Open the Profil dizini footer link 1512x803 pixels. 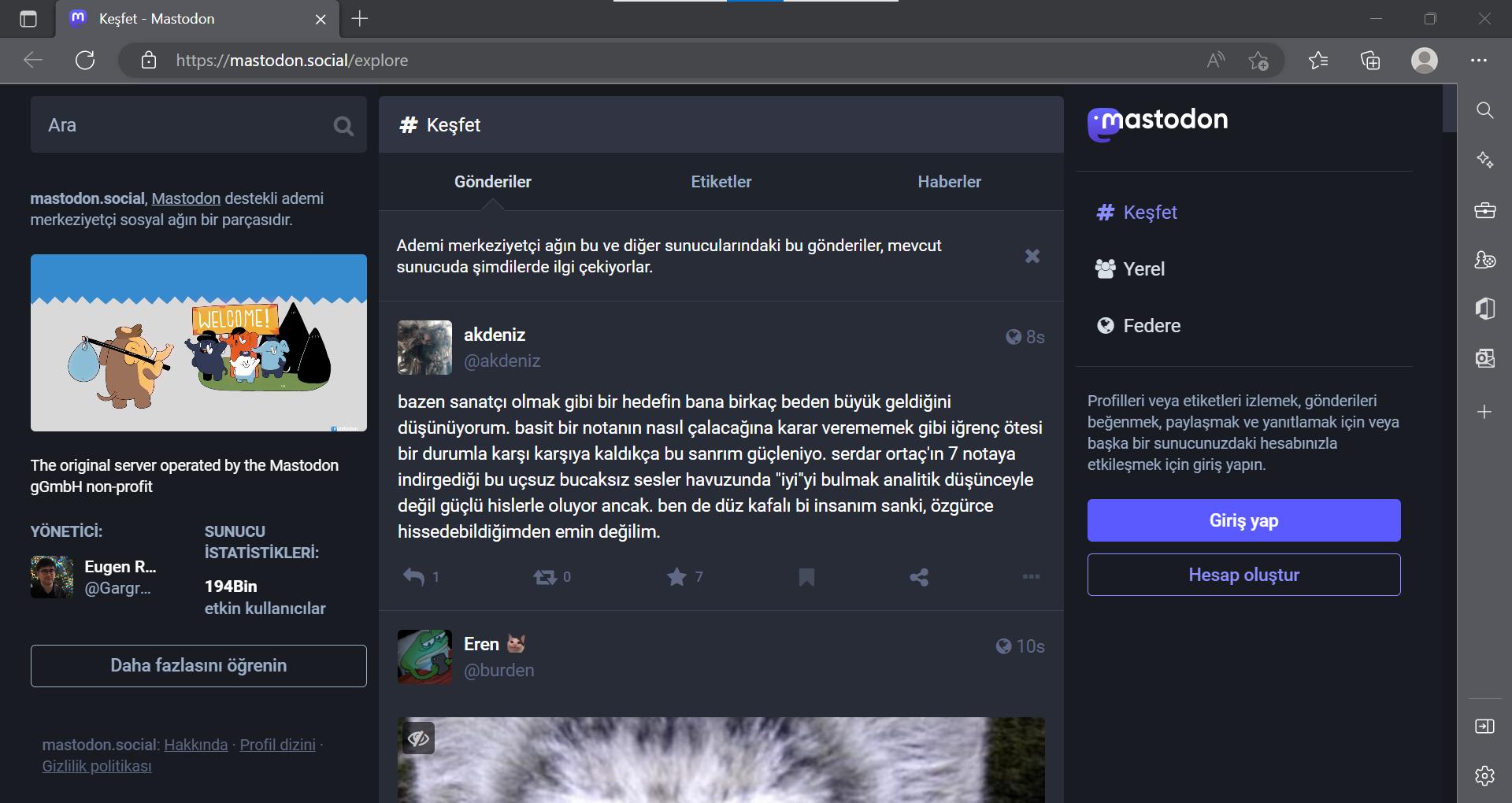(277, 745)
